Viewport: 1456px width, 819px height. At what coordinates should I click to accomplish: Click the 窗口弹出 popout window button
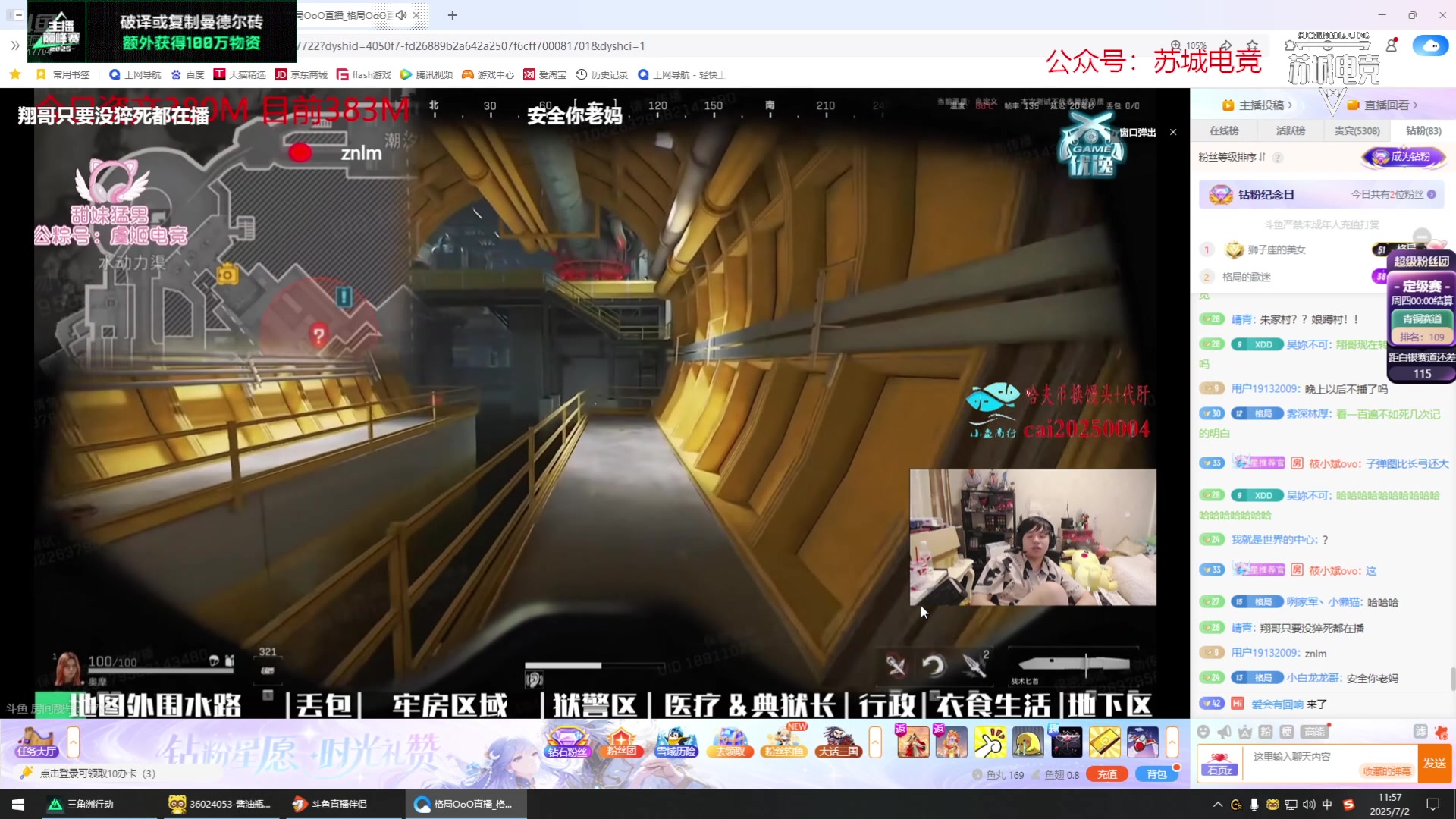(1137, 132)
